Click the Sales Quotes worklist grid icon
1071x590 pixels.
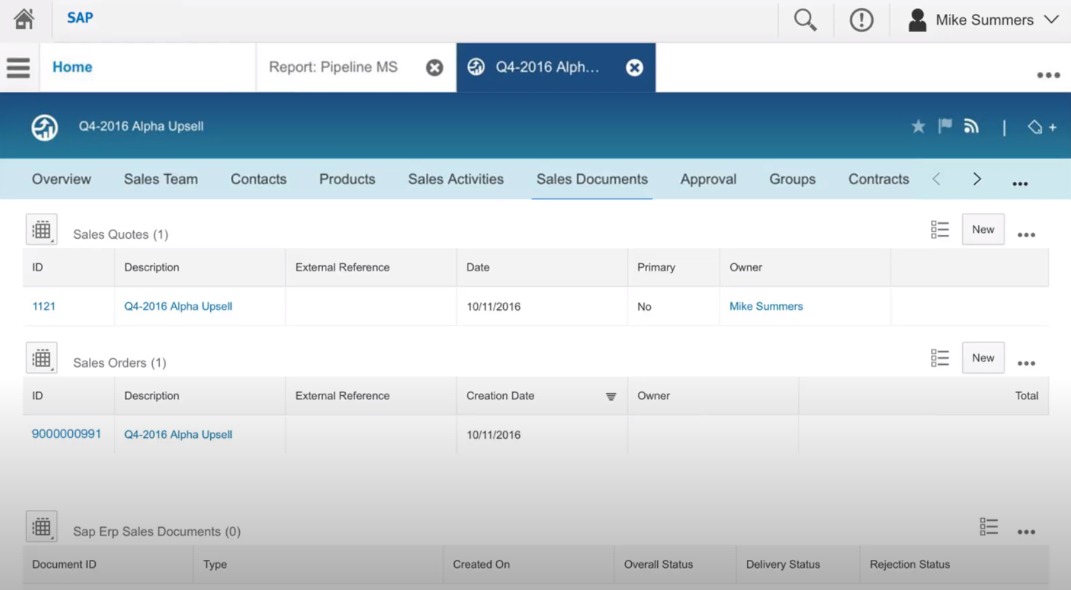41,229
